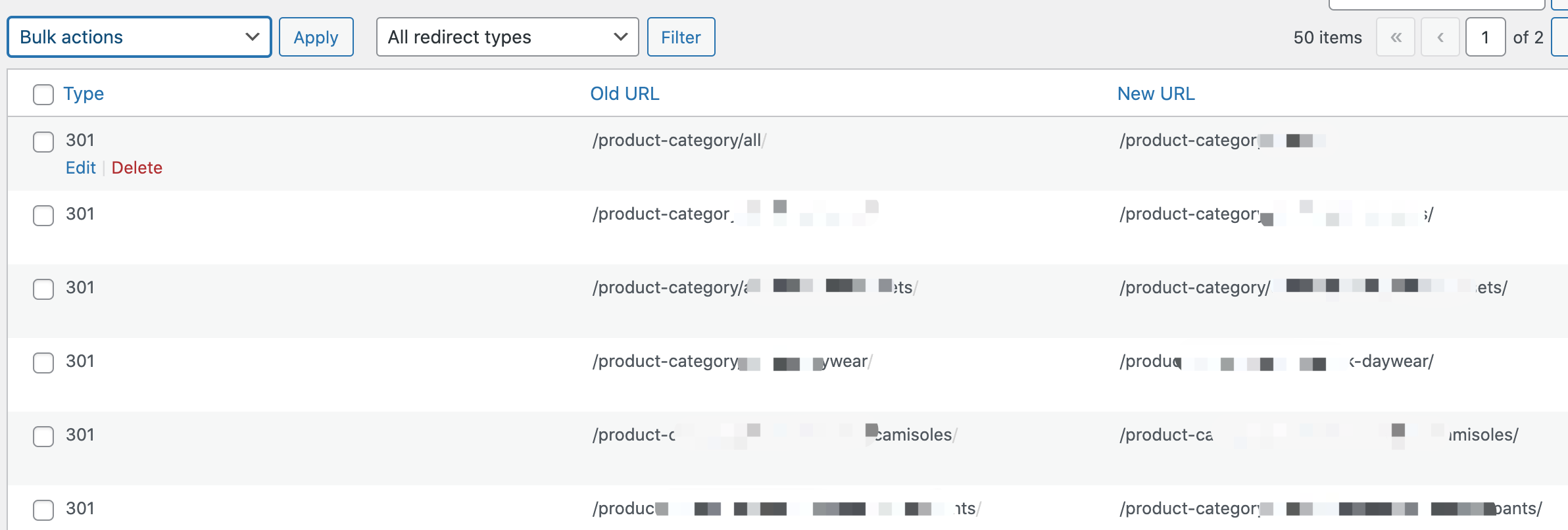Go to the first page with double-arrow icon
This screenshot has width=1568, height=530.
pos(1396,37)
